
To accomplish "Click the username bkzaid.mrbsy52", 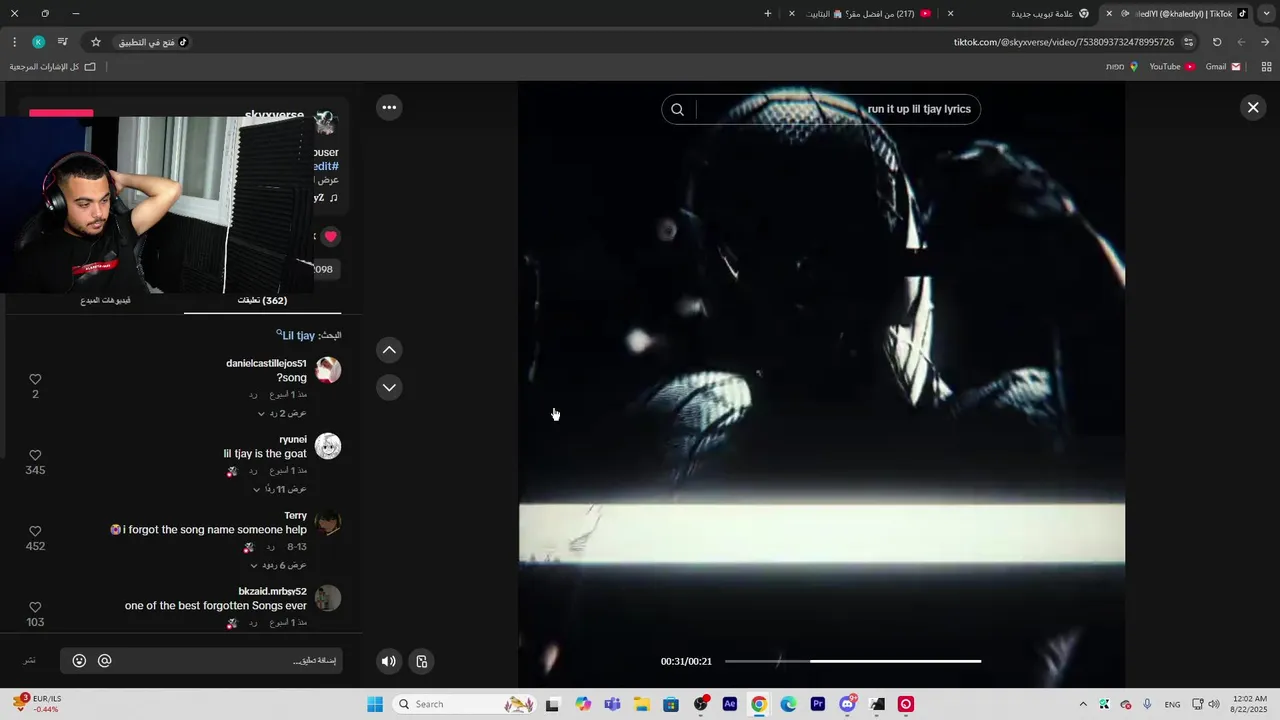I will [272, 591].
